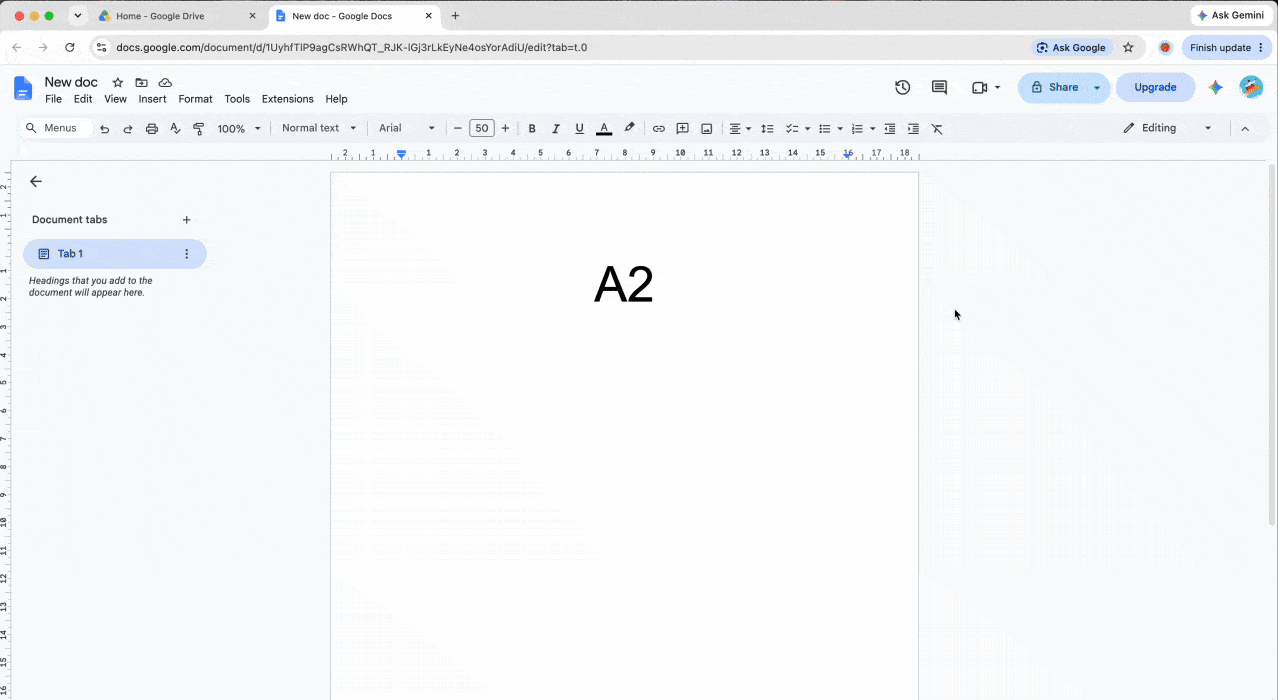This screenshot has height=700, width=1280.
Task: Select the paint format roller icon
Action: point(199,129)
